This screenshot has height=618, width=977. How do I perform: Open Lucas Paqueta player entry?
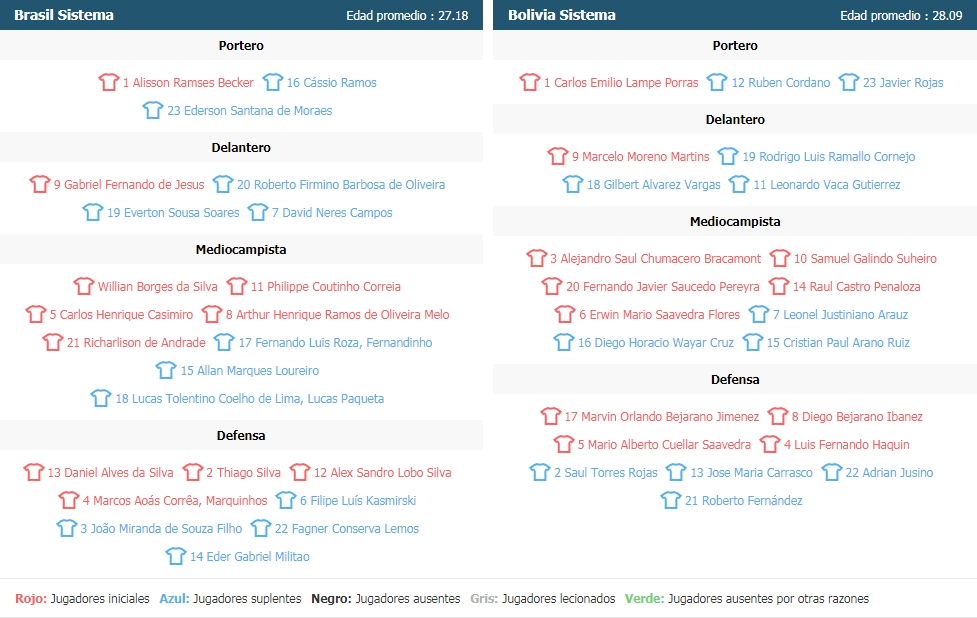[250, 398]
